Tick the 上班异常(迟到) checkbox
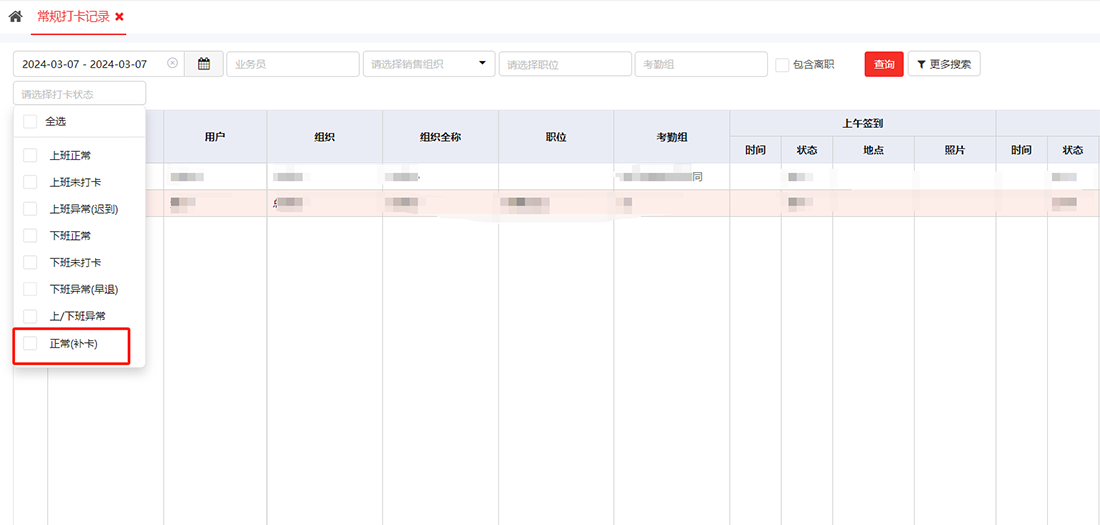This screenshot has width=1100, height=525. click(30, 209)
